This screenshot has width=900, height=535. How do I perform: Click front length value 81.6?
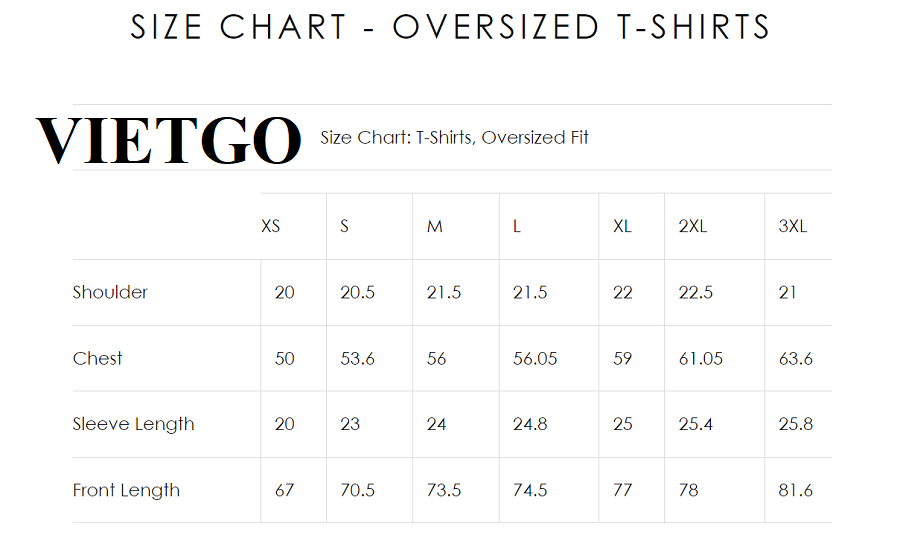click(x=796, y=490)
